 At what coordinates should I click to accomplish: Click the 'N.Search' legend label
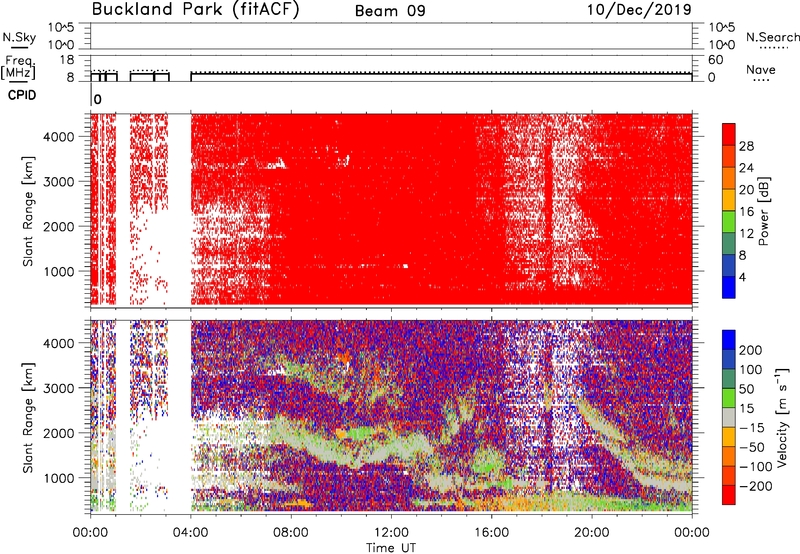(x=773, y=37)
